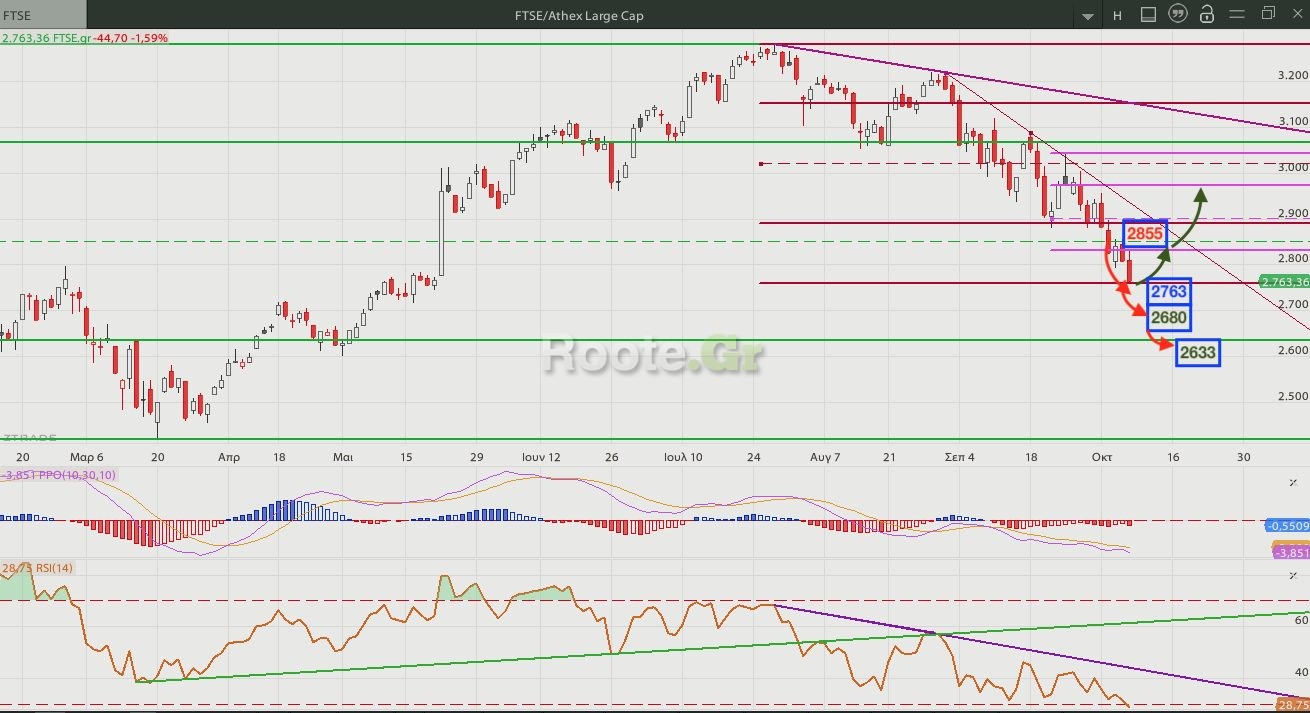Select the 2763 price annotation box
The image size is (1310, 713).
(x=1168, y=292)
